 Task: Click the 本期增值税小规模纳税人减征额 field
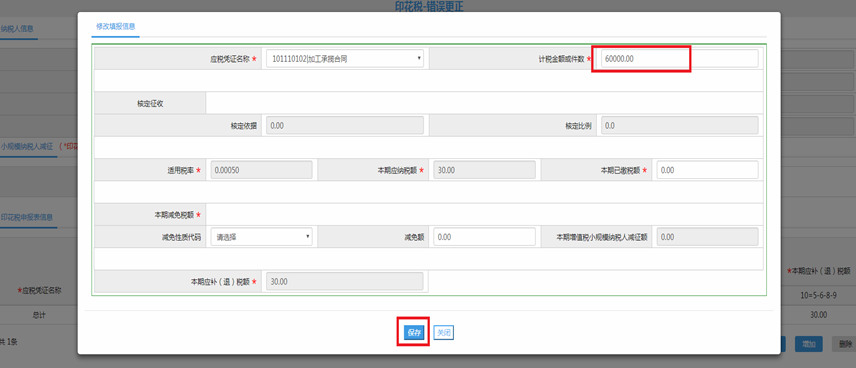[708, 237]
